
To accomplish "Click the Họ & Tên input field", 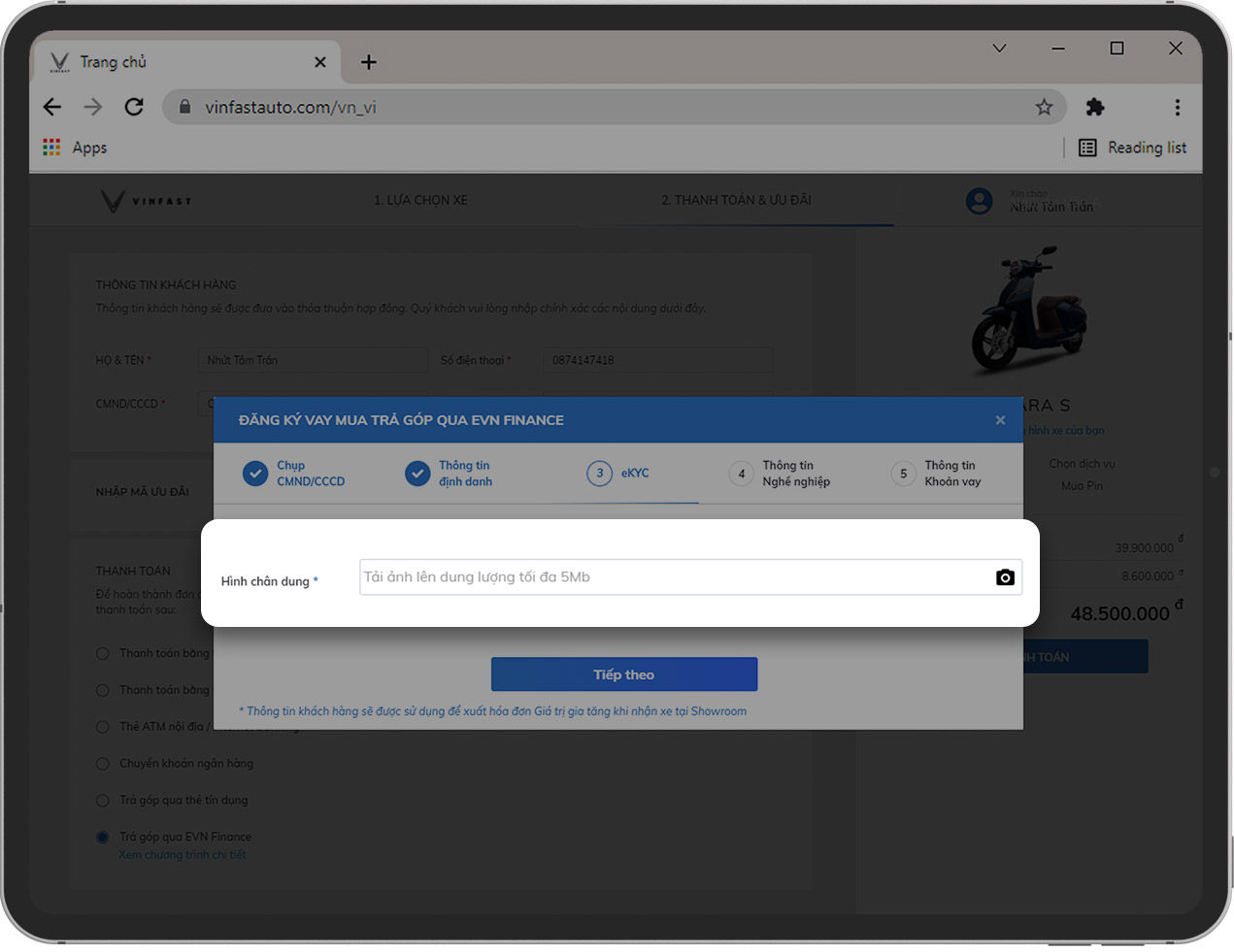I will pyautogui.click(x=313, y=360).
